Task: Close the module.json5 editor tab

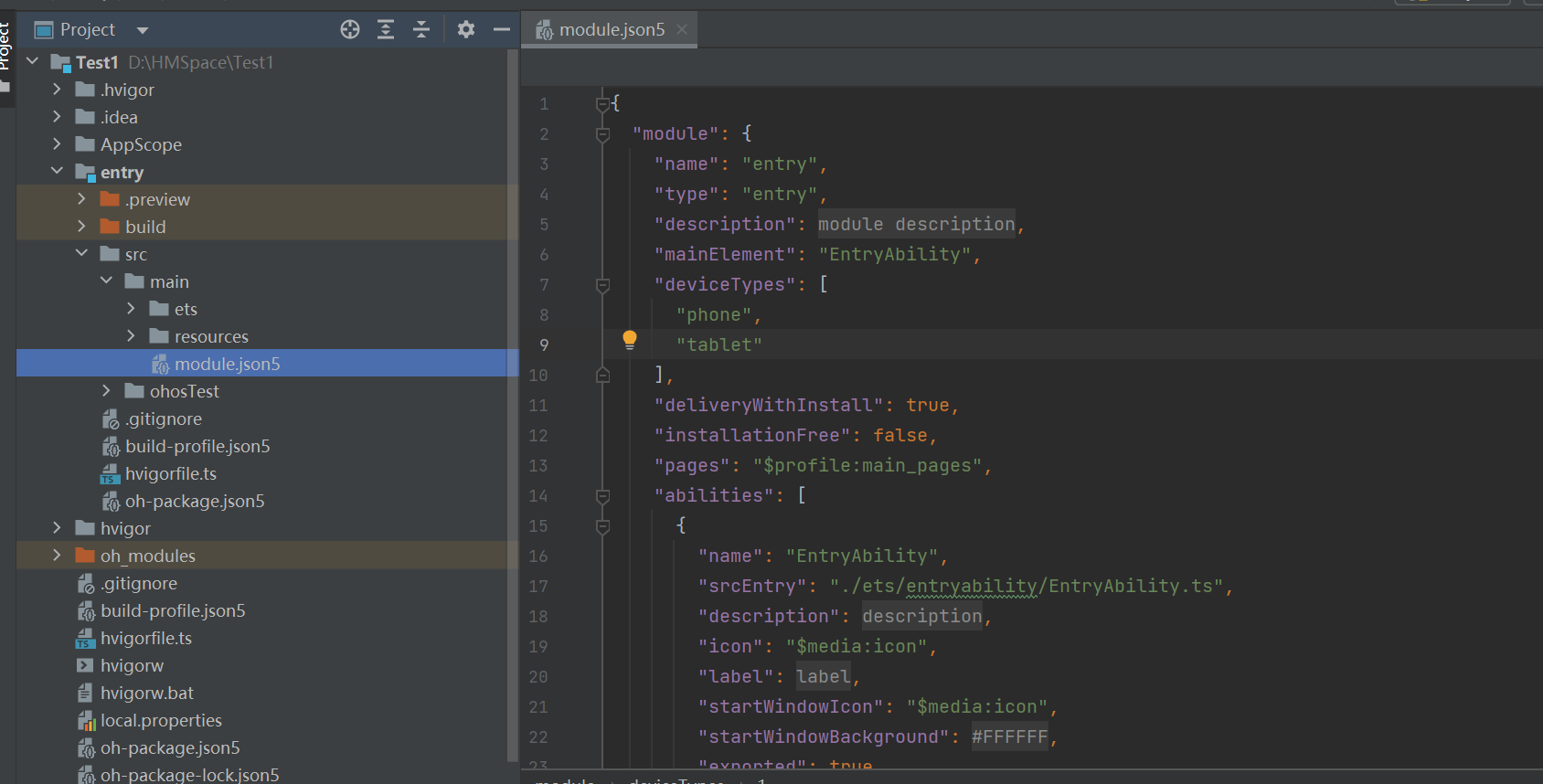Action: (682, 29)
